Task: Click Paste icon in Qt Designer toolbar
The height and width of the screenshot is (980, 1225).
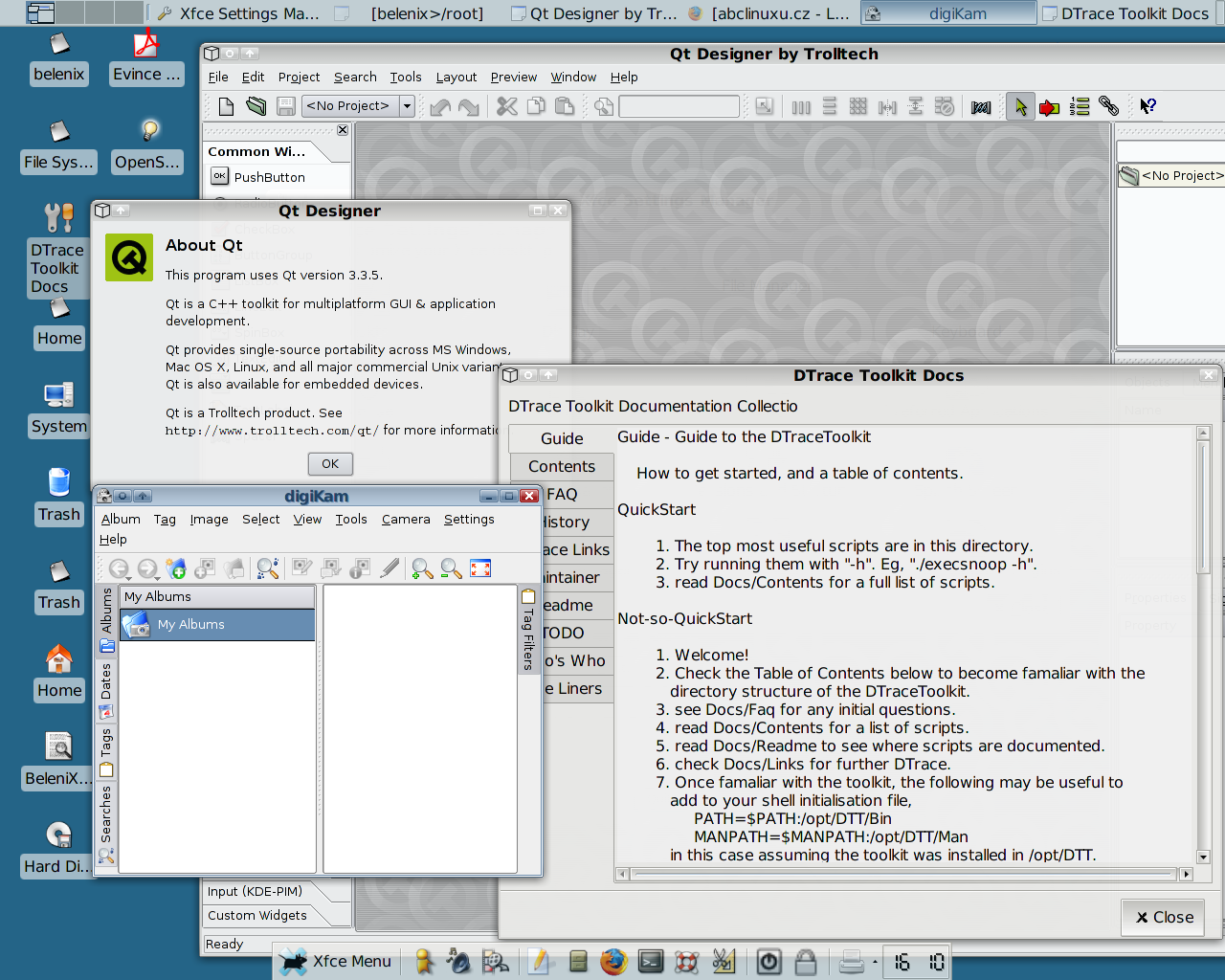Action: 565,106
